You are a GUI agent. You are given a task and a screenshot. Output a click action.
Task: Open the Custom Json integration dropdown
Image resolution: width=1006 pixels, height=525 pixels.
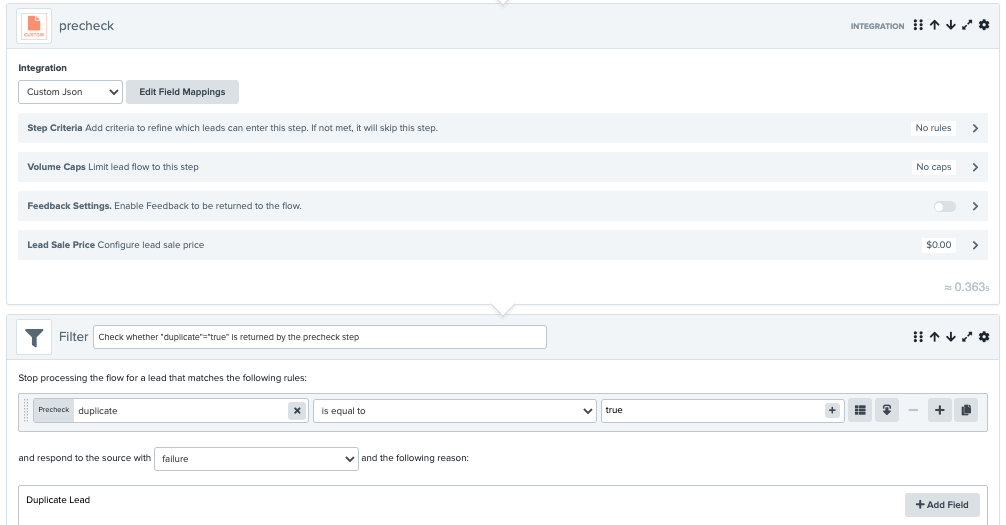[71, 92]
